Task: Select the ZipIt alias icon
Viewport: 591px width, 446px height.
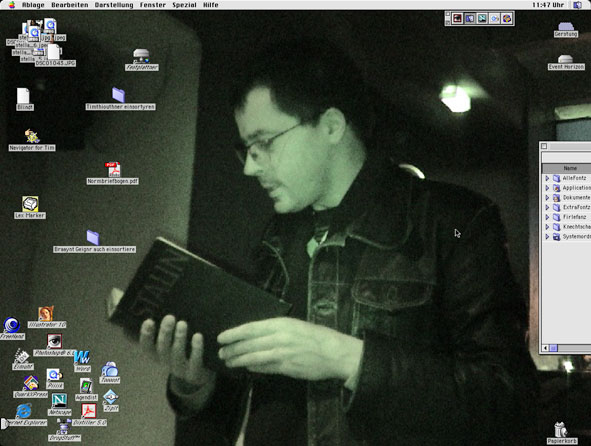Action: [110, 397]
